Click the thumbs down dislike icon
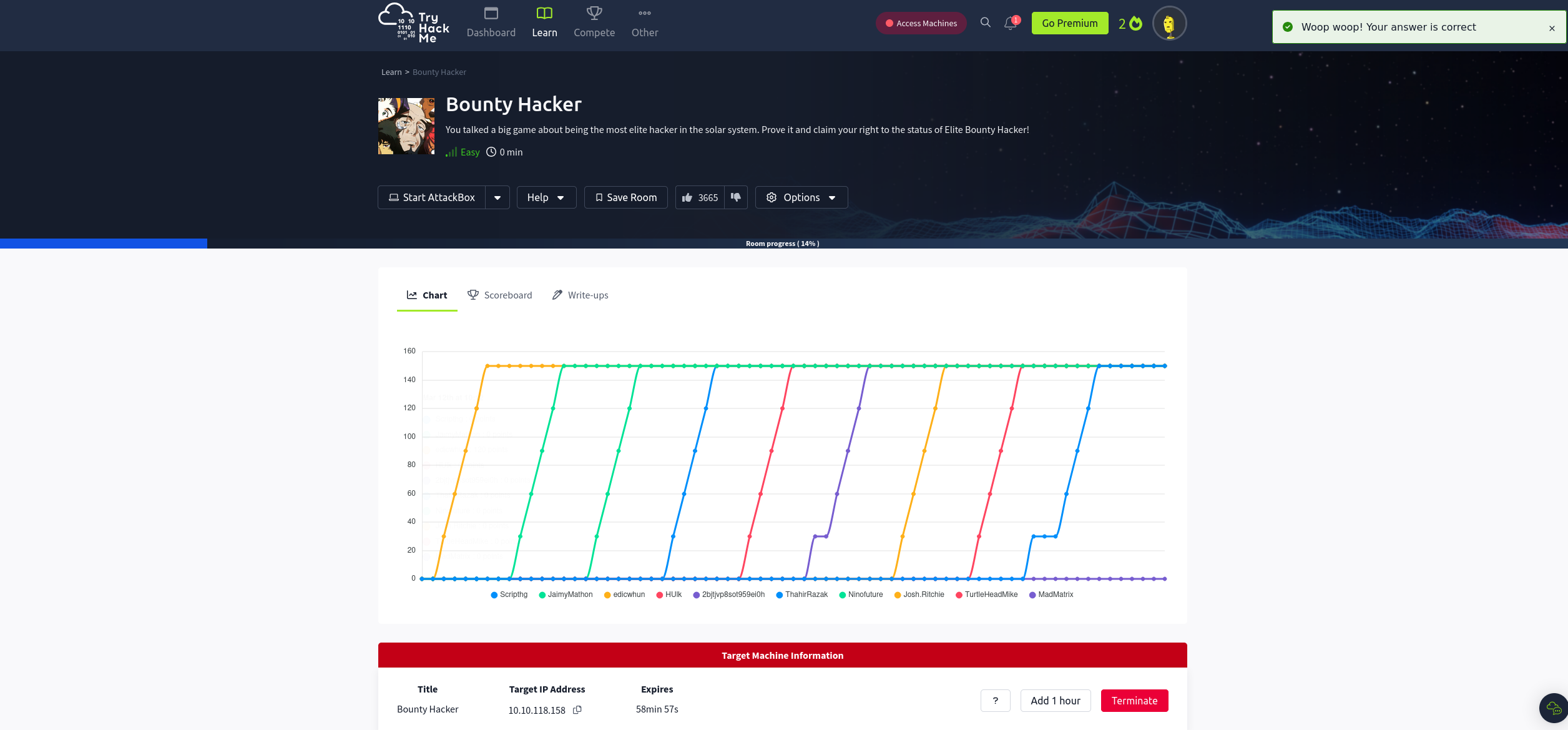The width and height of the screenshot is (1568, 730). click(x=736, y=197)
